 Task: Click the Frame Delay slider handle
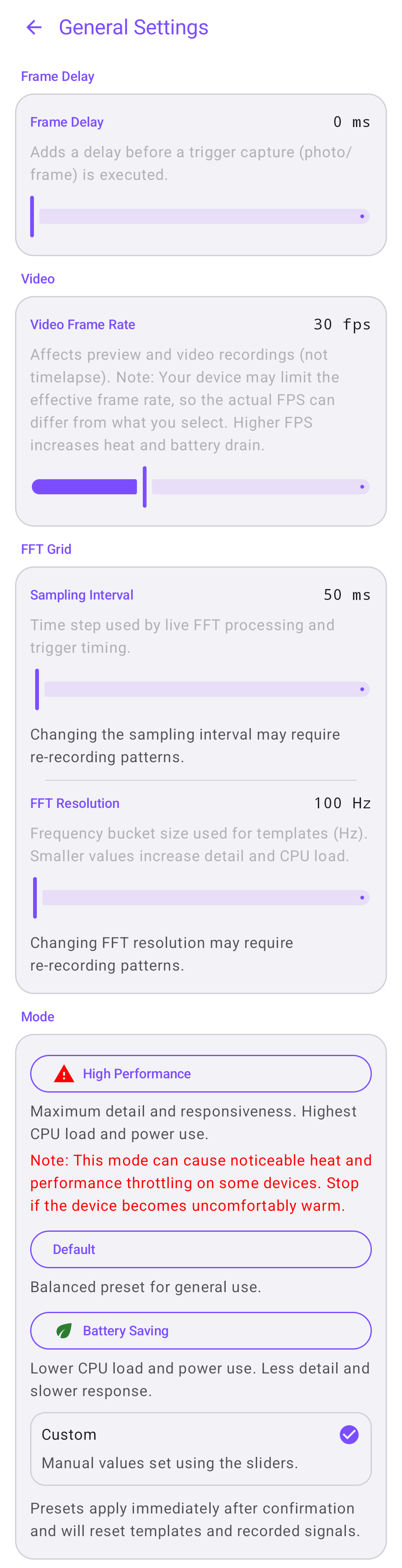pyautogui.click(x=32, y=216)
